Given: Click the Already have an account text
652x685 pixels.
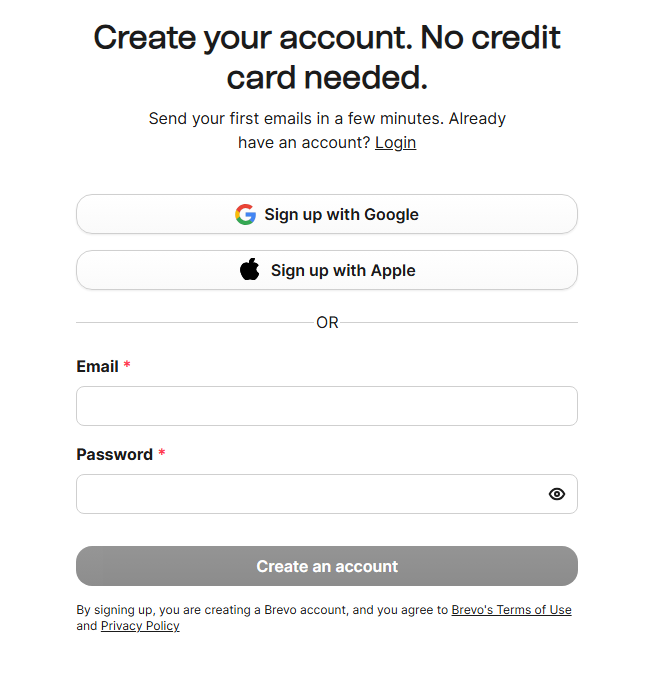Looking at the screenshot, I should (x=303, y=142).
